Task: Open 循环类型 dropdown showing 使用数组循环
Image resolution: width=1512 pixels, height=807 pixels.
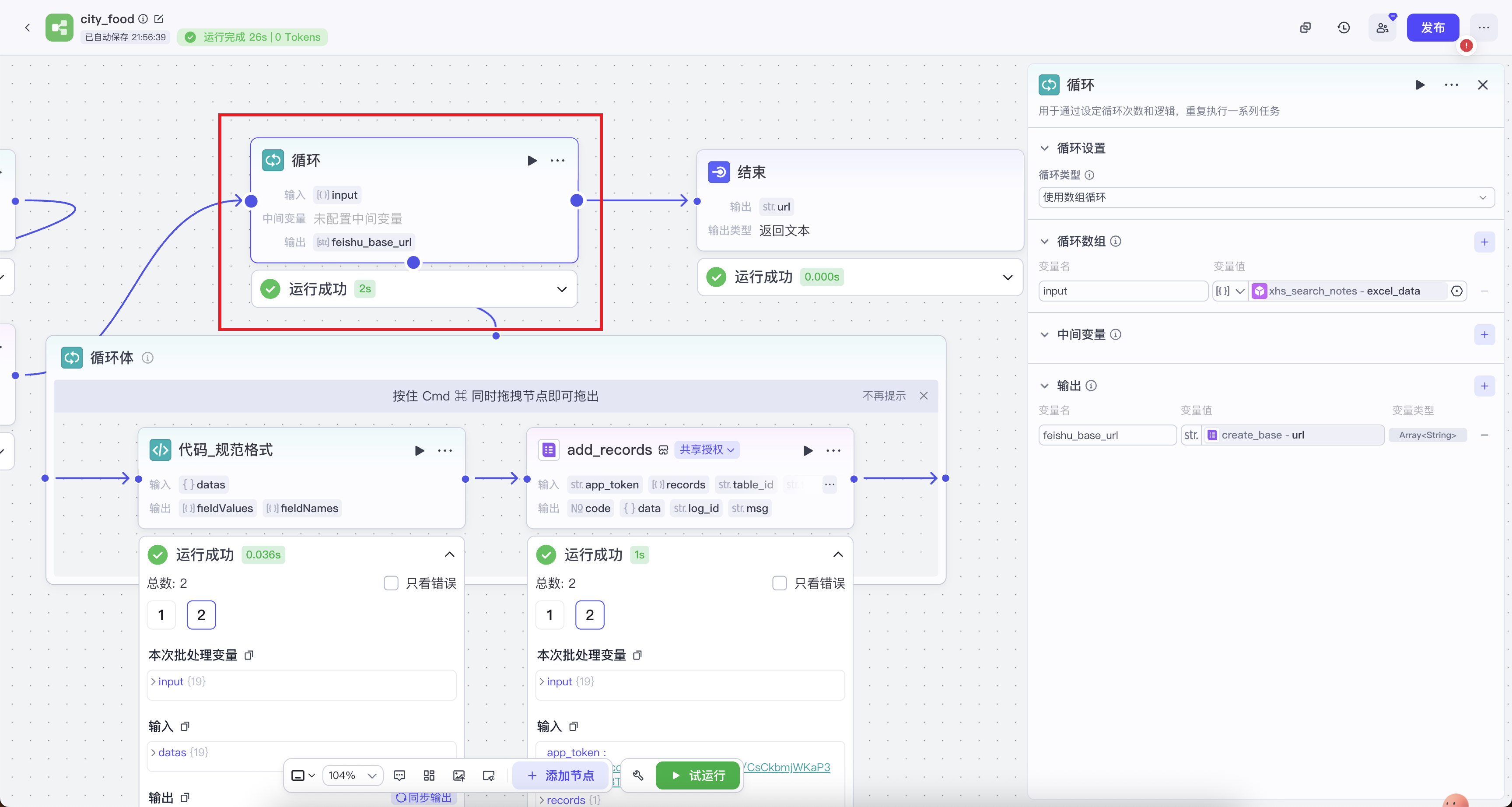Action: coord(1266,197)
